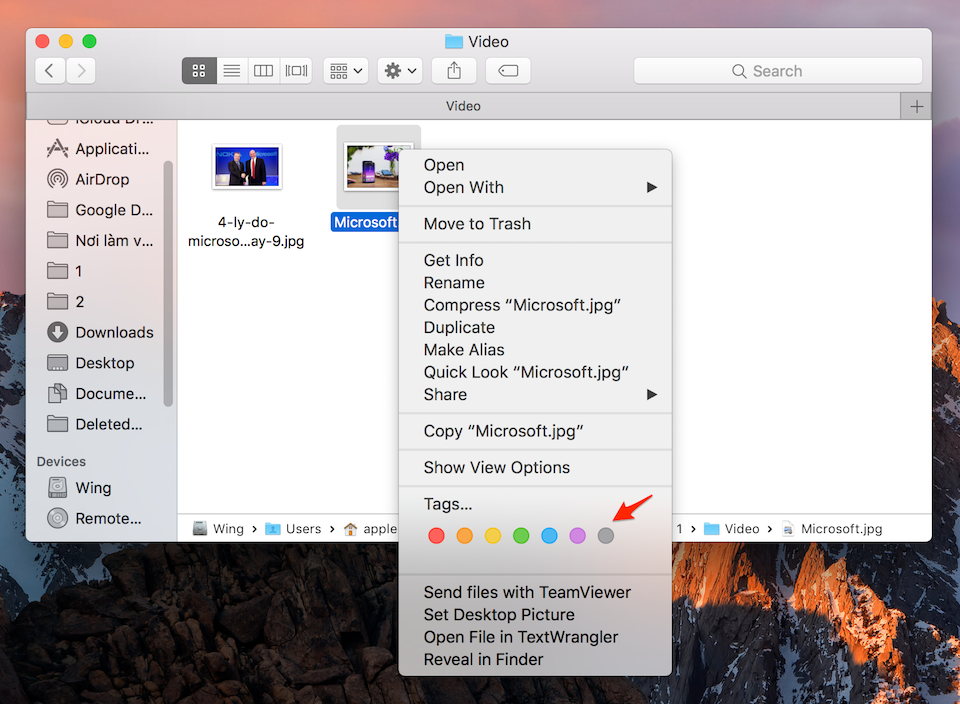Screen dimensions: 960x704
Task: Open the action gear menu
Action: click(398, 70)
